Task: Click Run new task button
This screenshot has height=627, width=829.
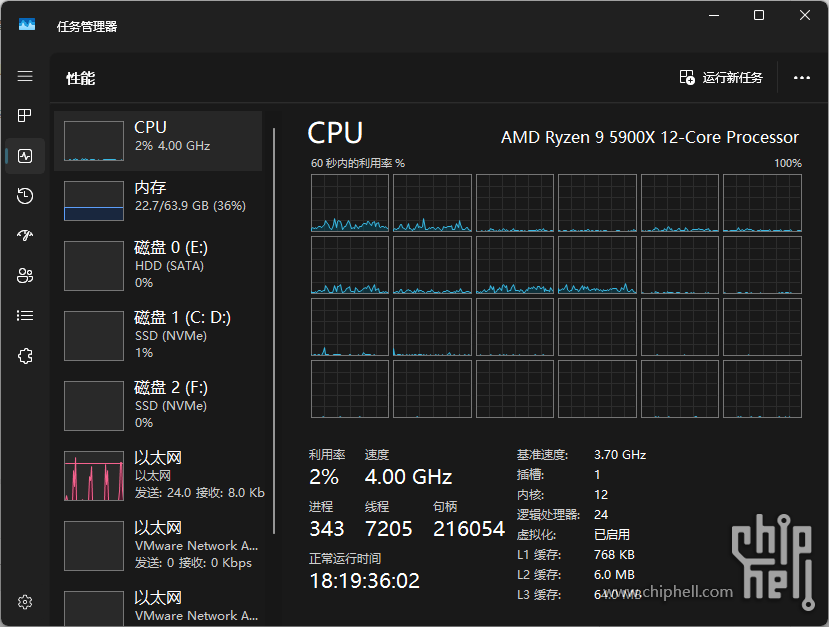Action: pyautogui.click(x=721, y=78)
